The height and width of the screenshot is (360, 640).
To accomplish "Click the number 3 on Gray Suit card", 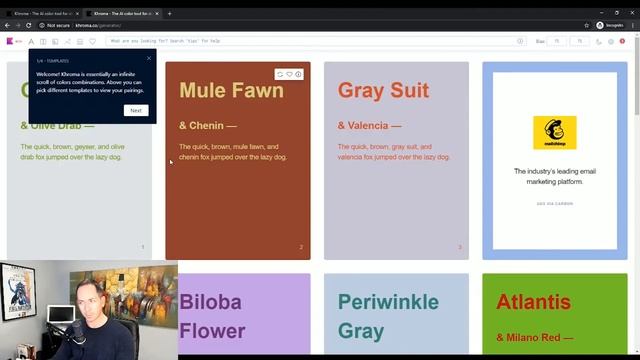I will (460, 247).
